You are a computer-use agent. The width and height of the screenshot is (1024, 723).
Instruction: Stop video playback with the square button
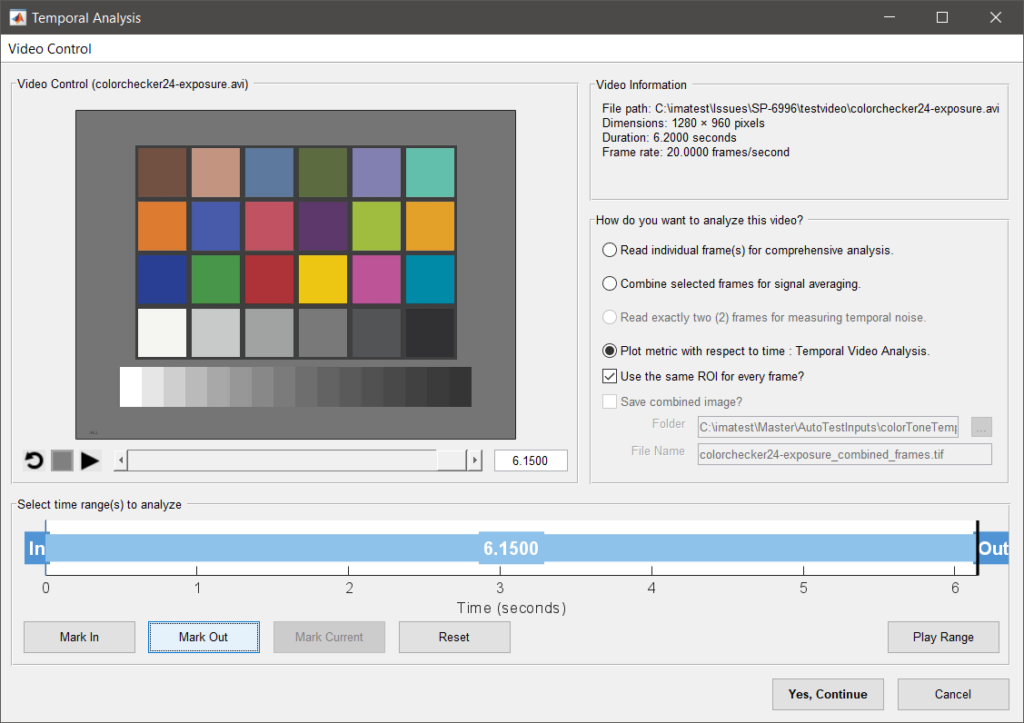point(62,461)
